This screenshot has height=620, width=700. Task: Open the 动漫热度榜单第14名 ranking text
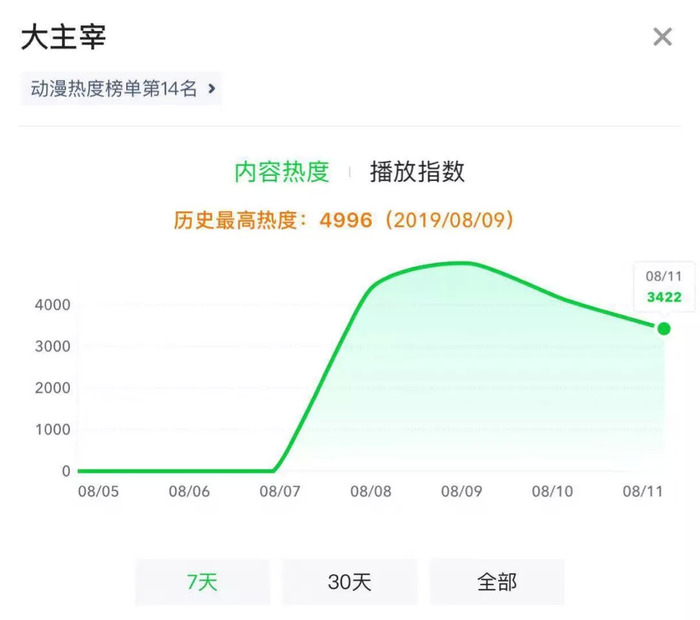pyautogui.click(x=113, y=89)
